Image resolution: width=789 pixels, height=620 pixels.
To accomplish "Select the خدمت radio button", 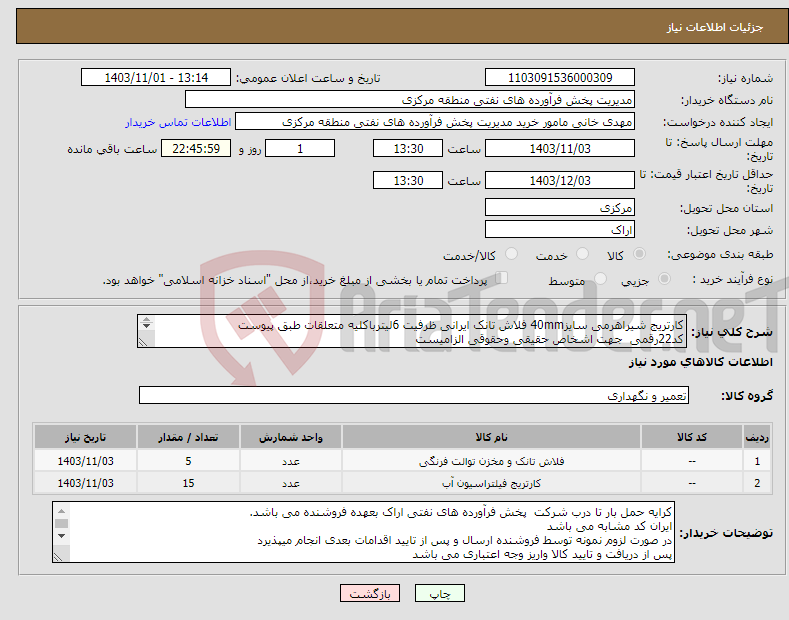I will [582, 254].
